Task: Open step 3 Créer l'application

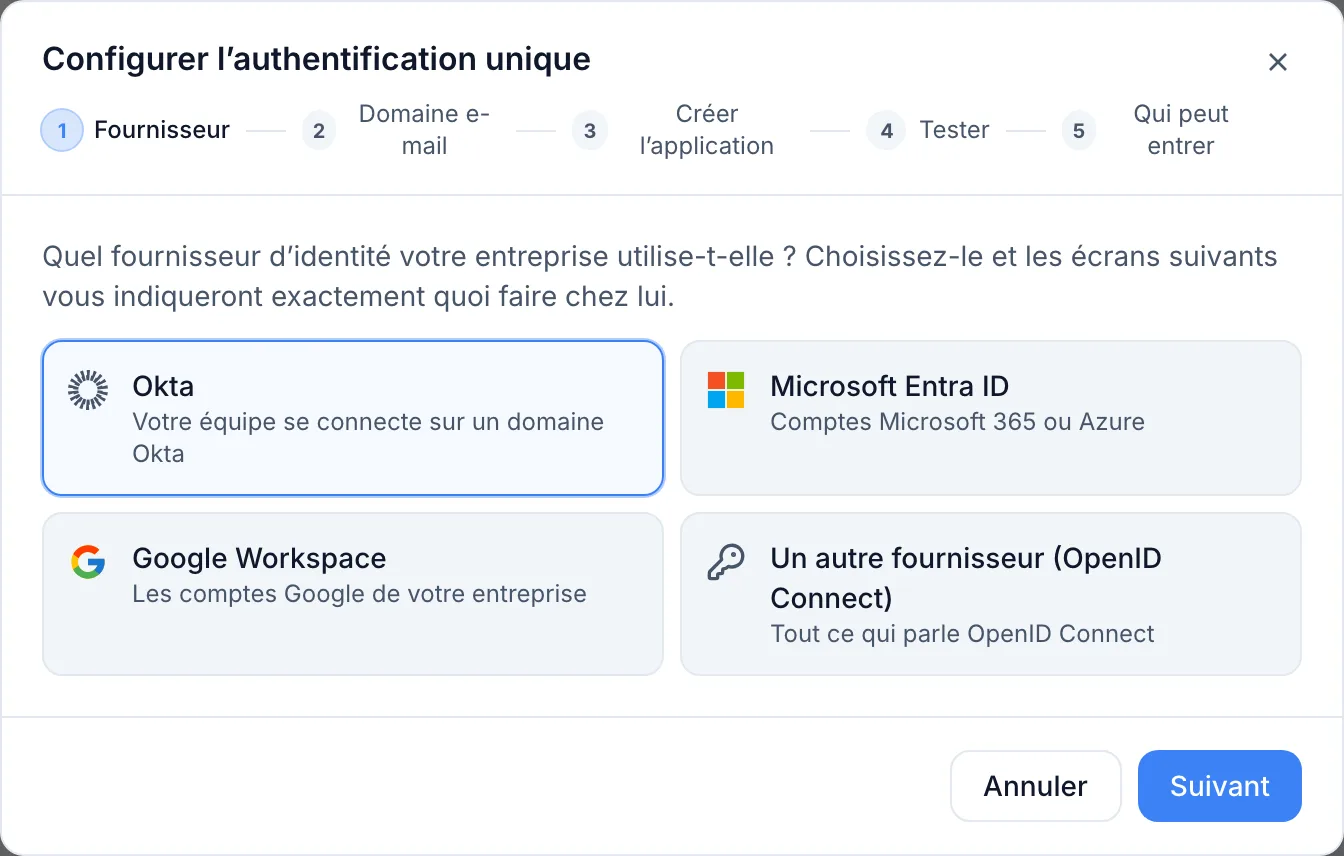Action: point(680,130)
